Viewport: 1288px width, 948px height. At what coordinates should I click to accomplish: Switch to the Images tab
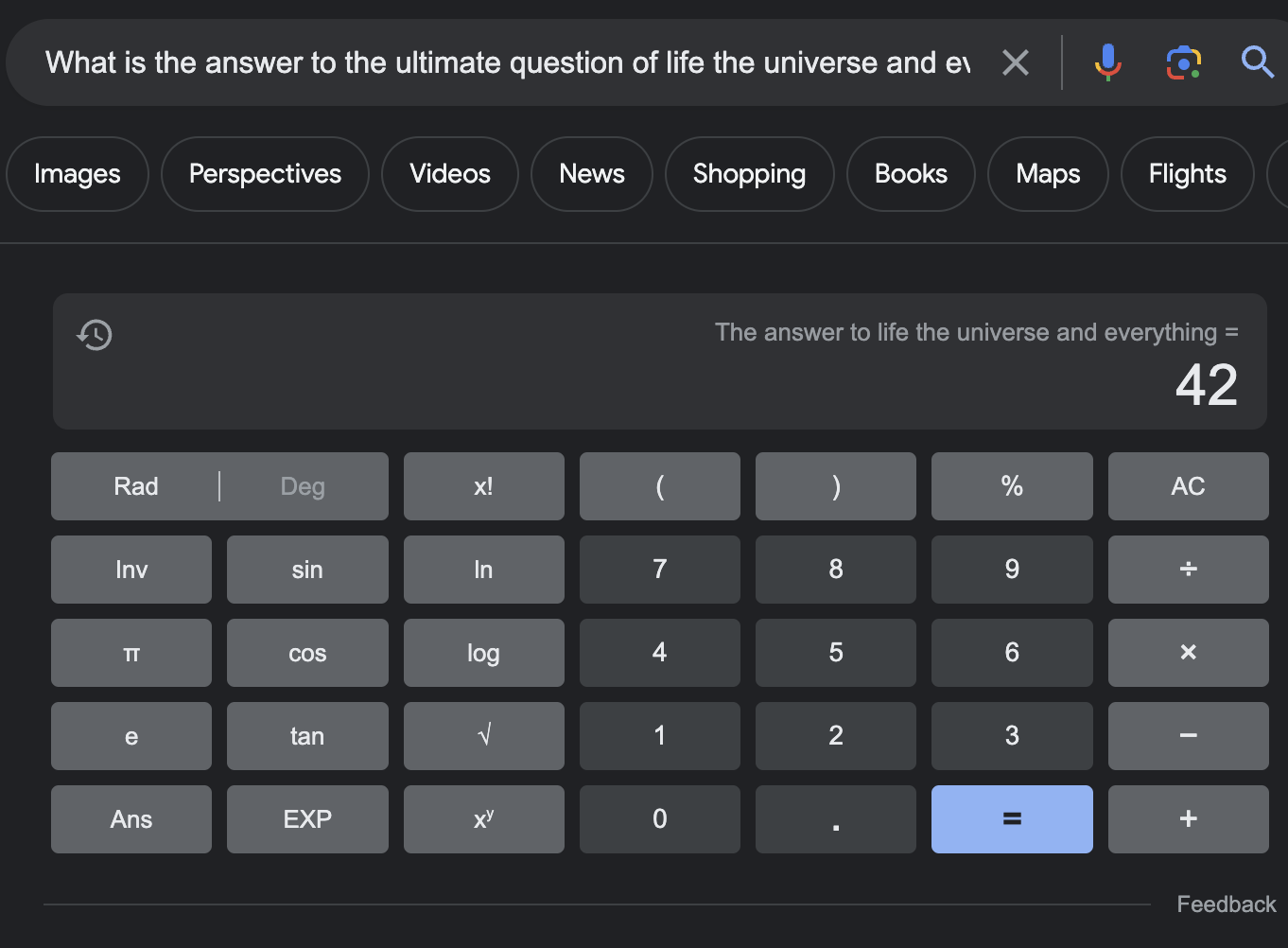77,173
